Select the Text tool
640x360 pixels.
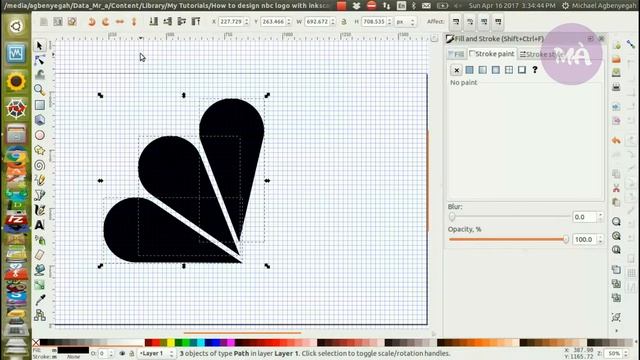coord(40,225)
